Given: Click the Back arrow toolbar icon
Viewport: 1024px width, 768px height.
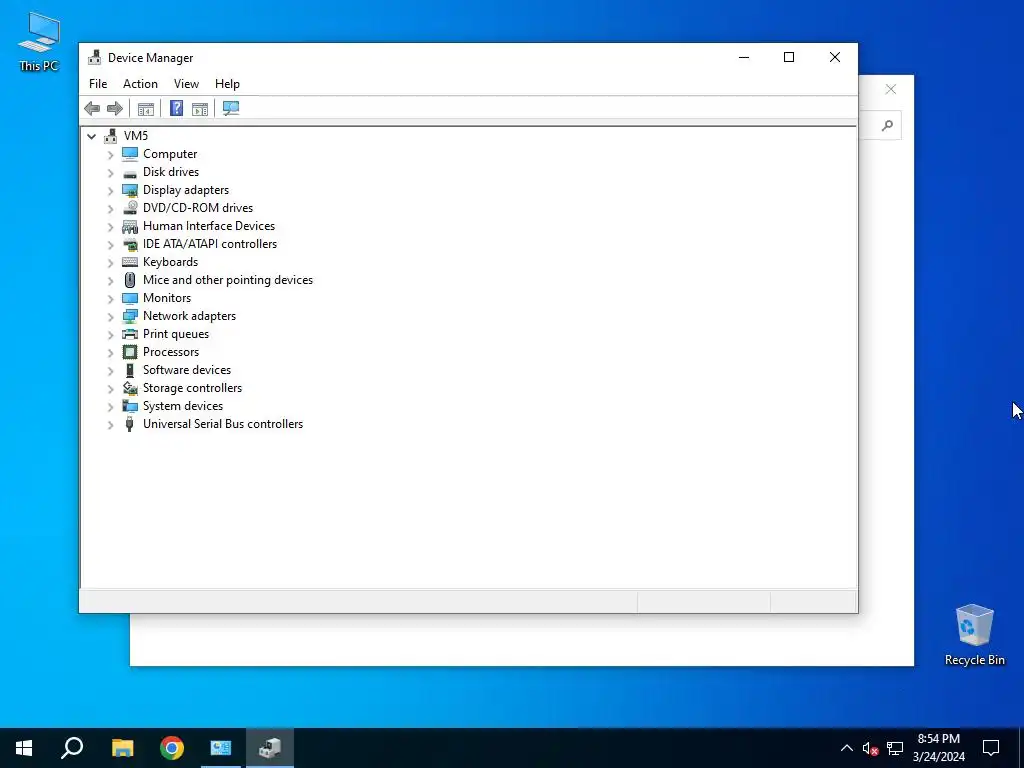Looking at the screenshot, I should tap(92, 108).
